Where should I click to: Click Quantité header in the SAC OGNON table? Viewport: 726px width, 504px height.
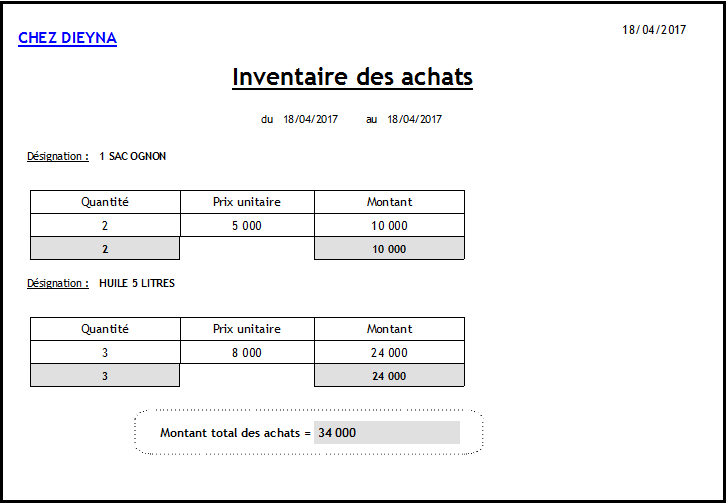pyautogui.click(x=105, y=202)
